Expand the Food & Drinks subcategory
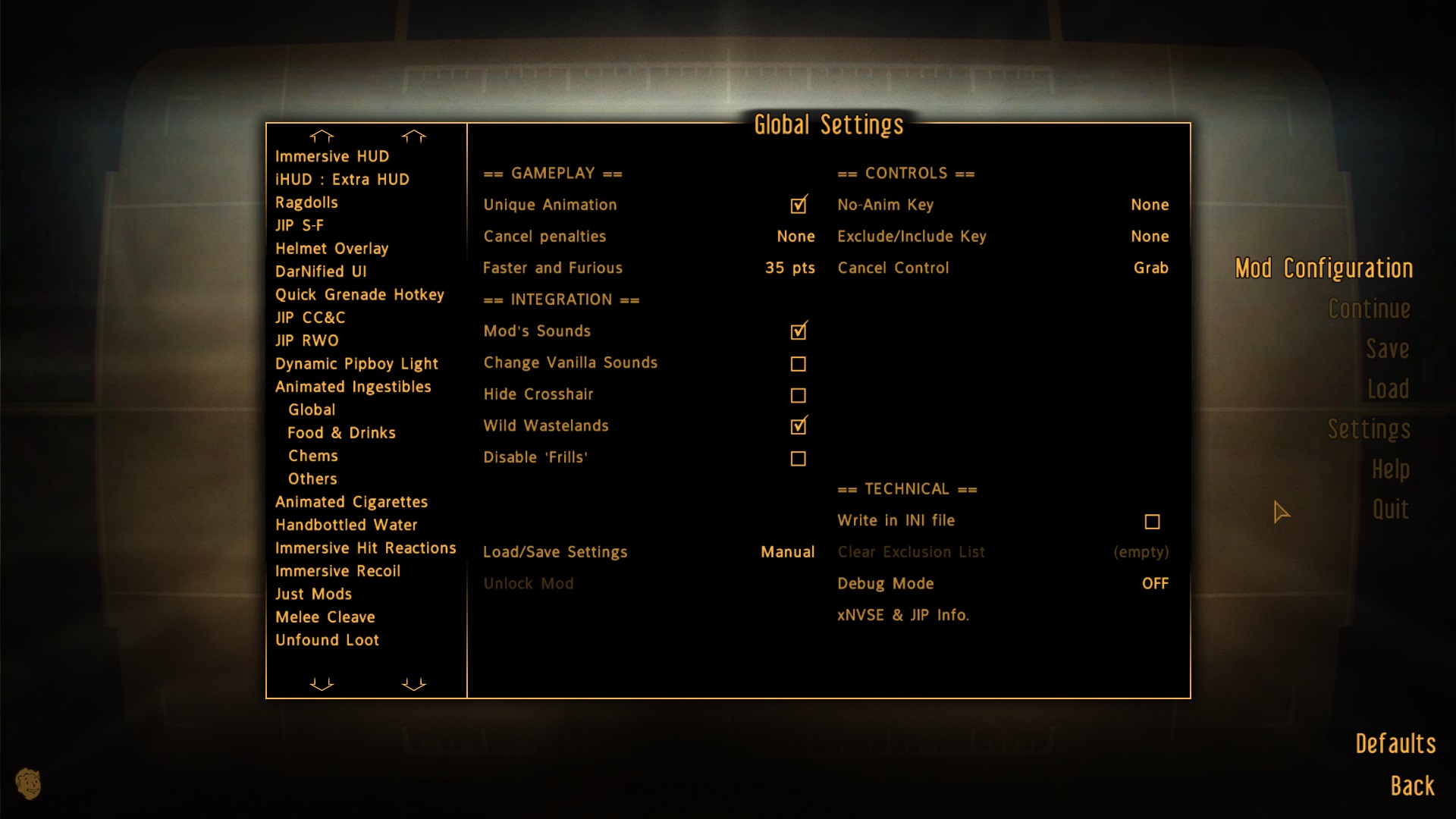The height and width of the screenshot is (819, 1456). click(x=341, y=432)
